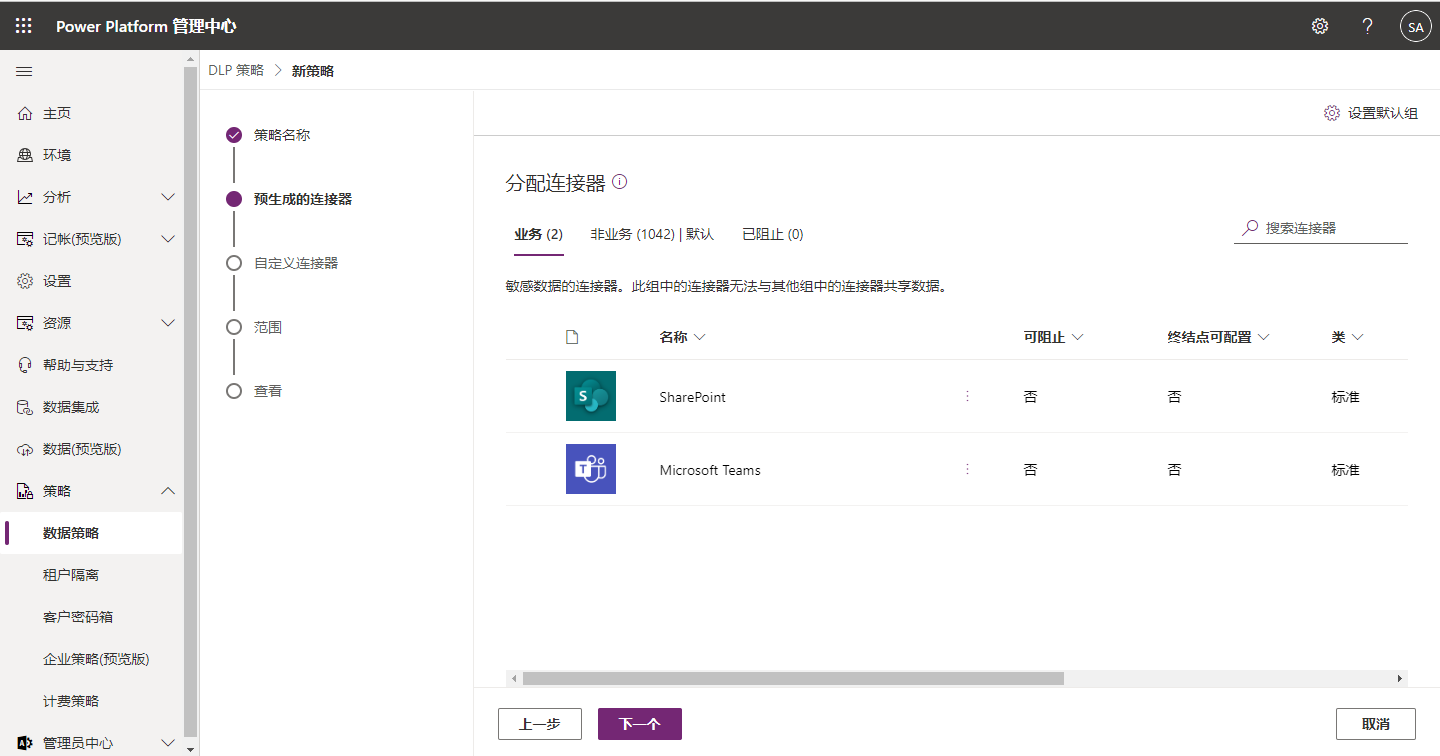Switch to the 业务 (2) tab
Viewport: 1440px width, 756px height.
click(539, 234)
